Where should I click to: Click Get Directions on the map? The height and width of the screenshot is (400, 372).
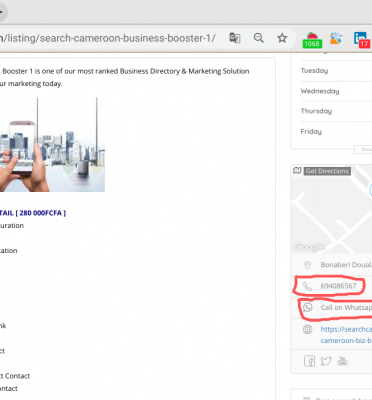coord(327,171)
